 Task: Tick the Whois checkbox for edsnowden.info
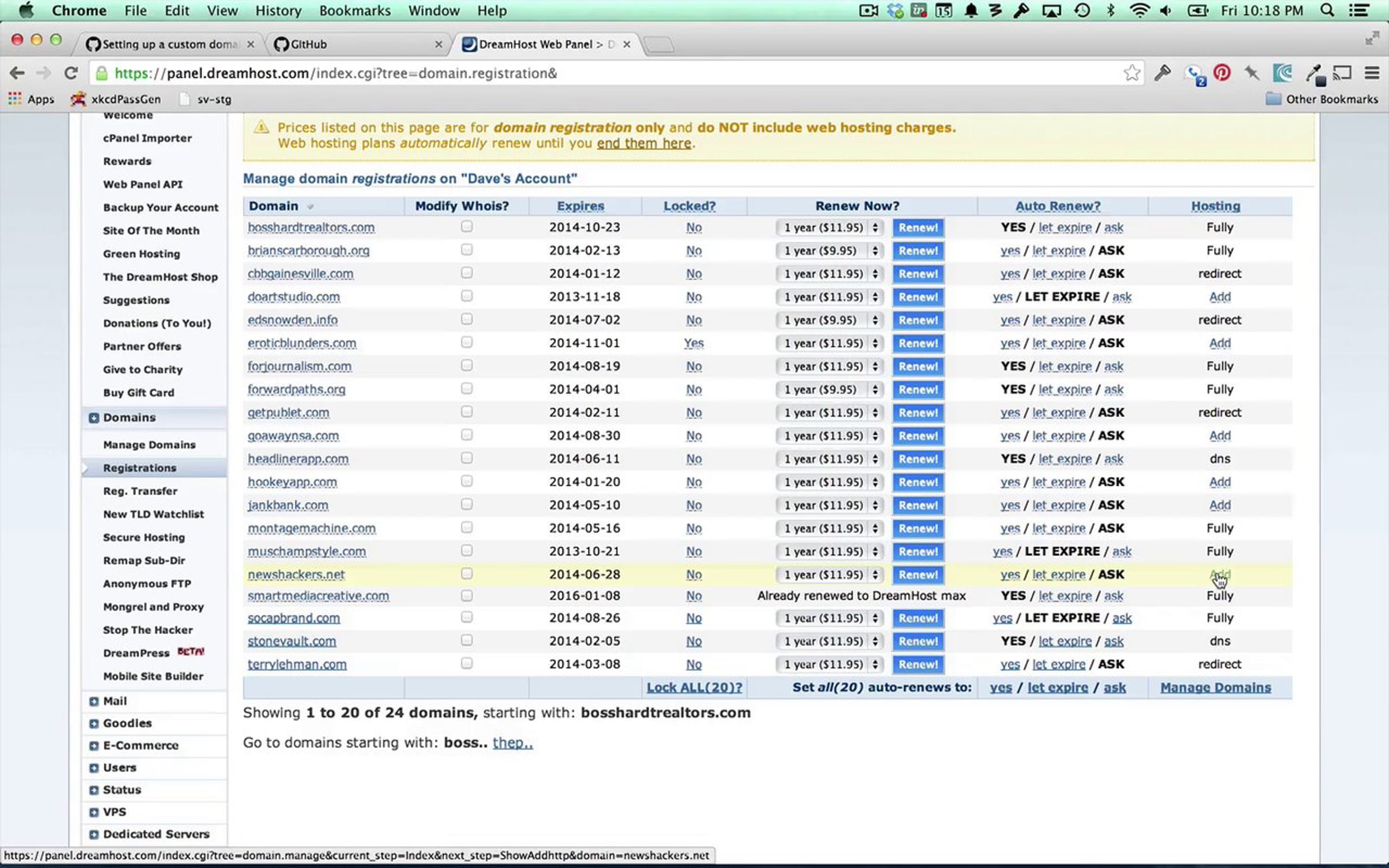click(x=466, y=319)
